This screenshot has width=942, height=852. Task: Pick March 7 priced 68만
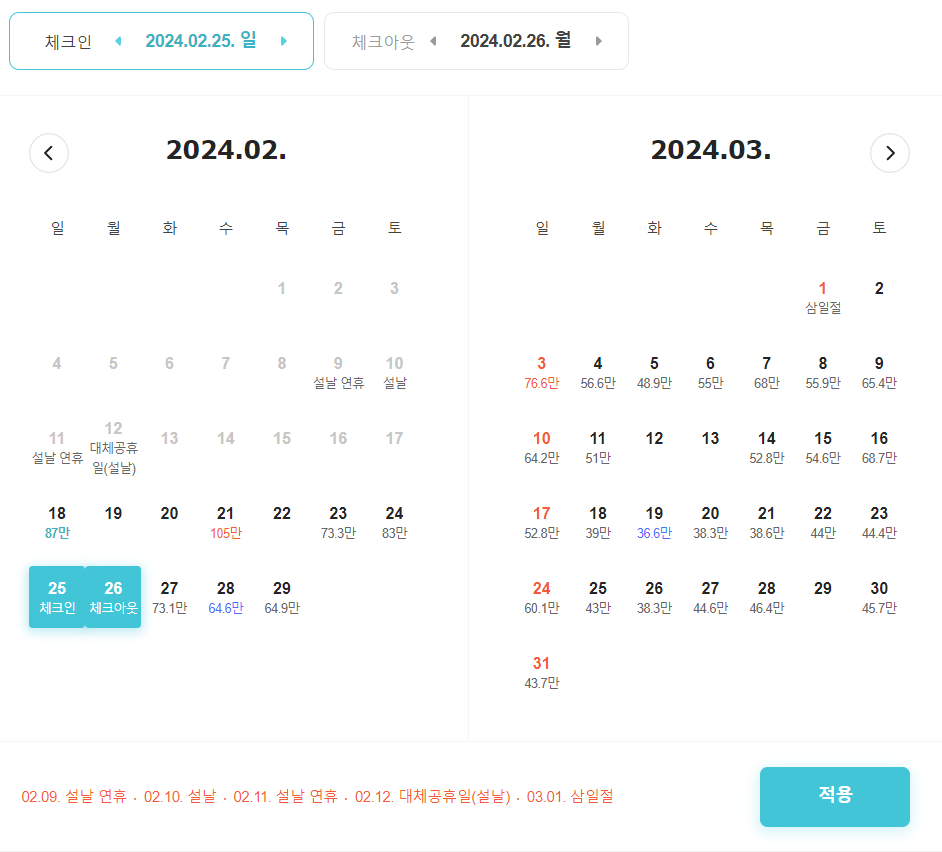click(767, 372)
